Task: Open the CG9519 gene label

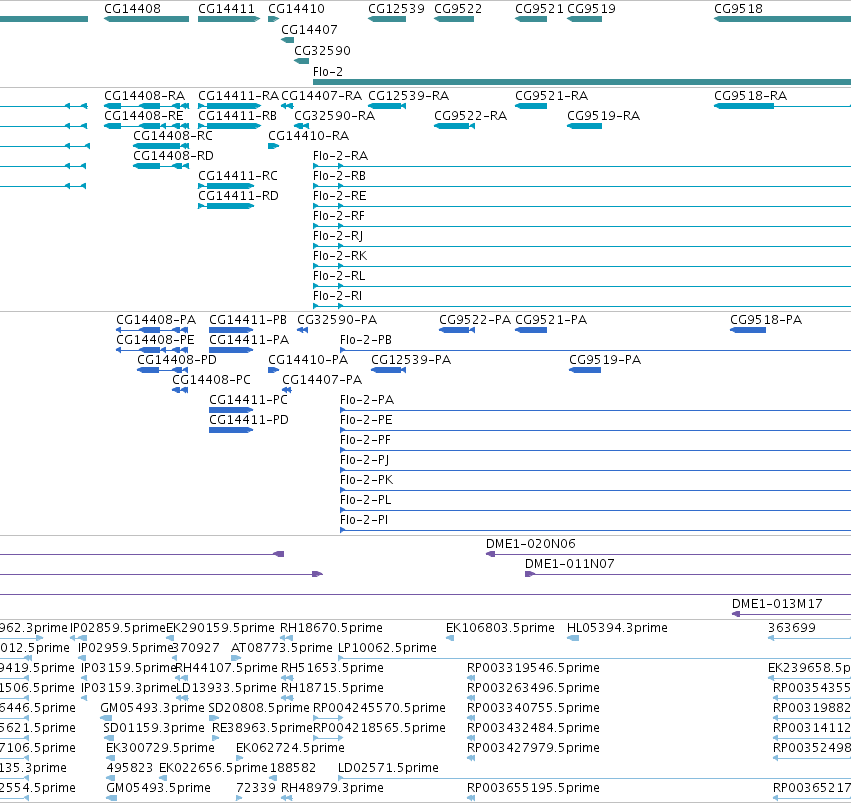Action: pos(591,9)
